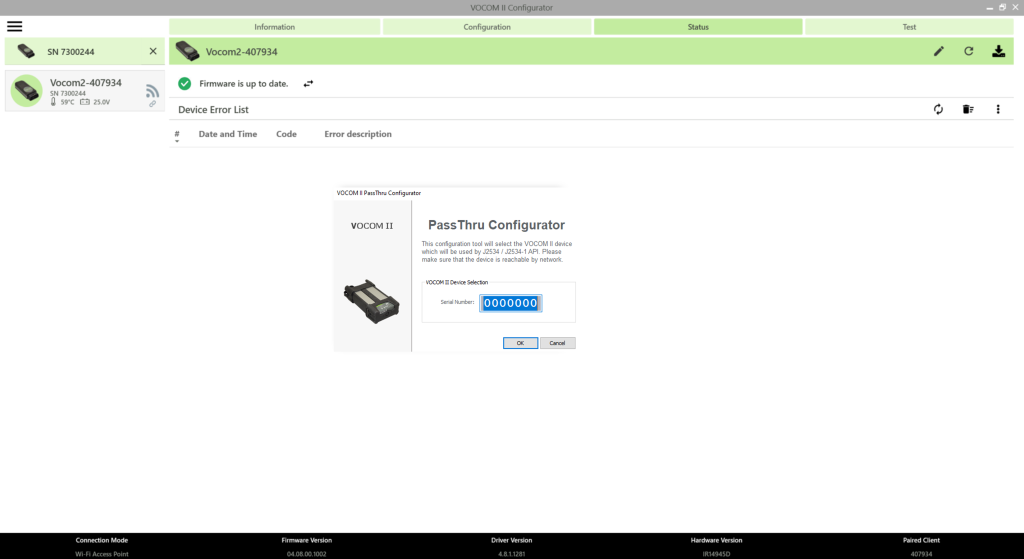Clear the Device Error List with trash icon
The height and width of the screenshot is (559, 1024).
968,109
